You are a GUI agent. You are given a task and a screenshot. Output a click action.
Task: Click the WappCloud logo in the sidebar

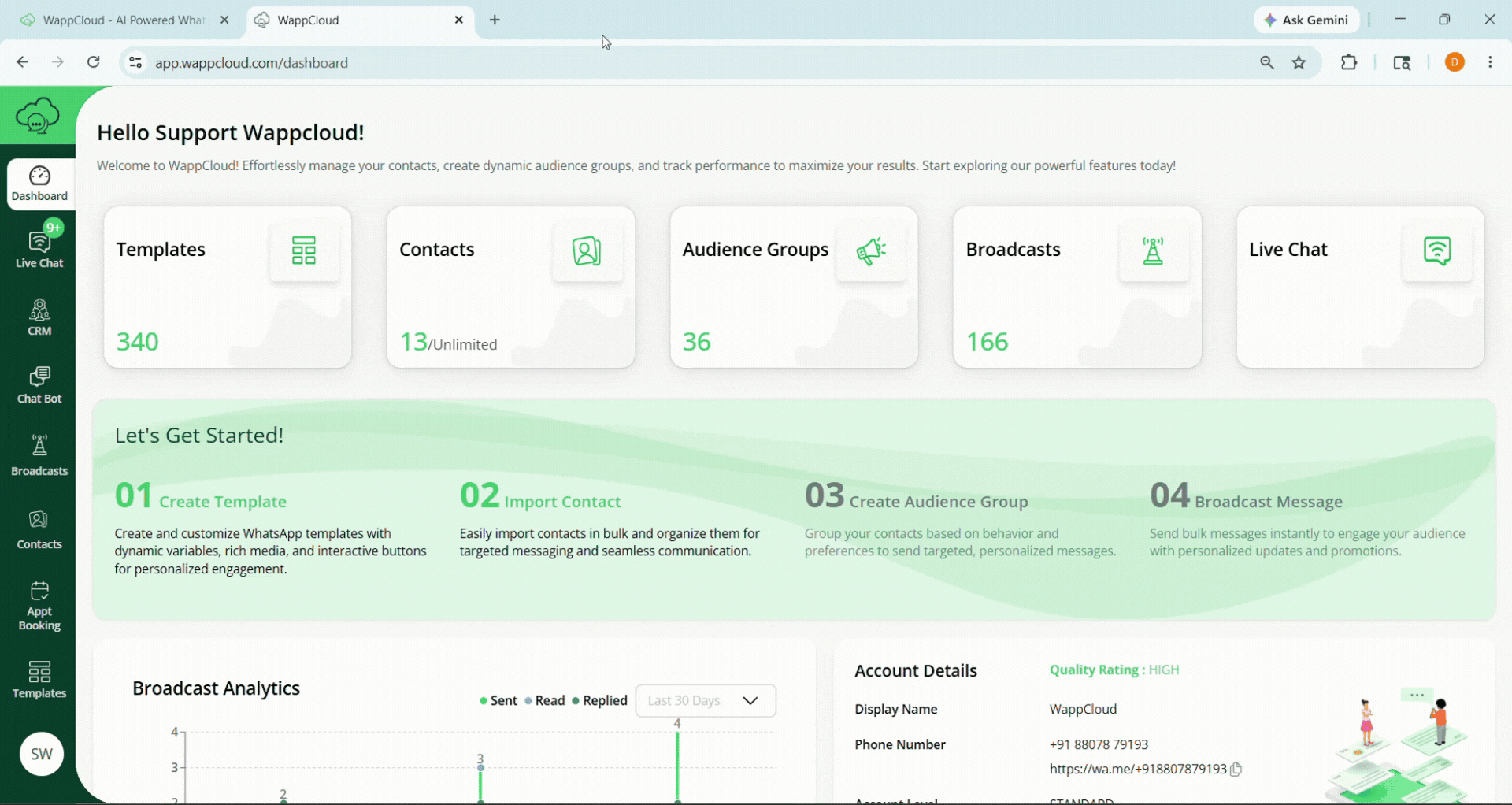[38, 116]
